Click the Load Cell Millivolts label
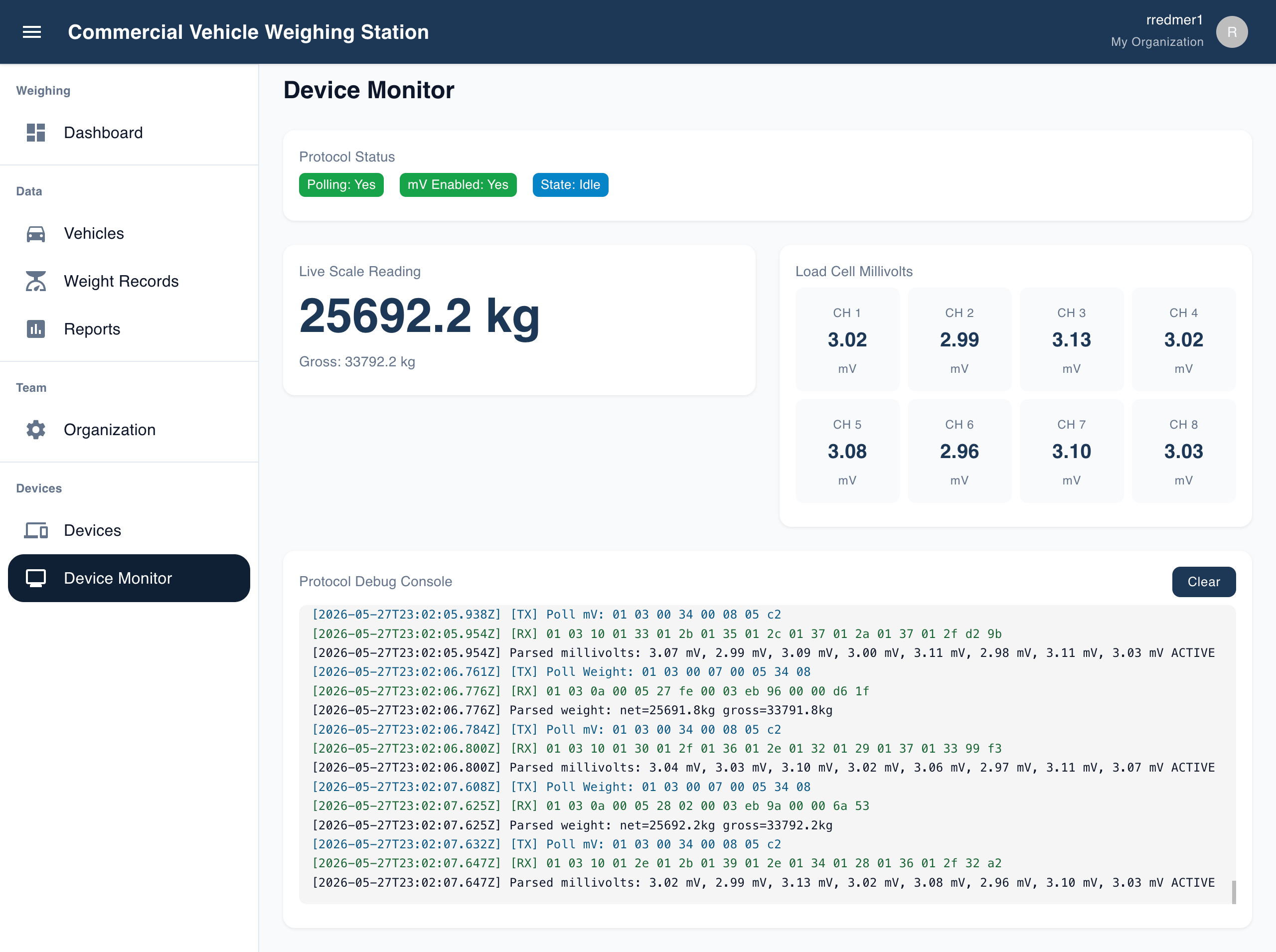 (x=854, y=272)
